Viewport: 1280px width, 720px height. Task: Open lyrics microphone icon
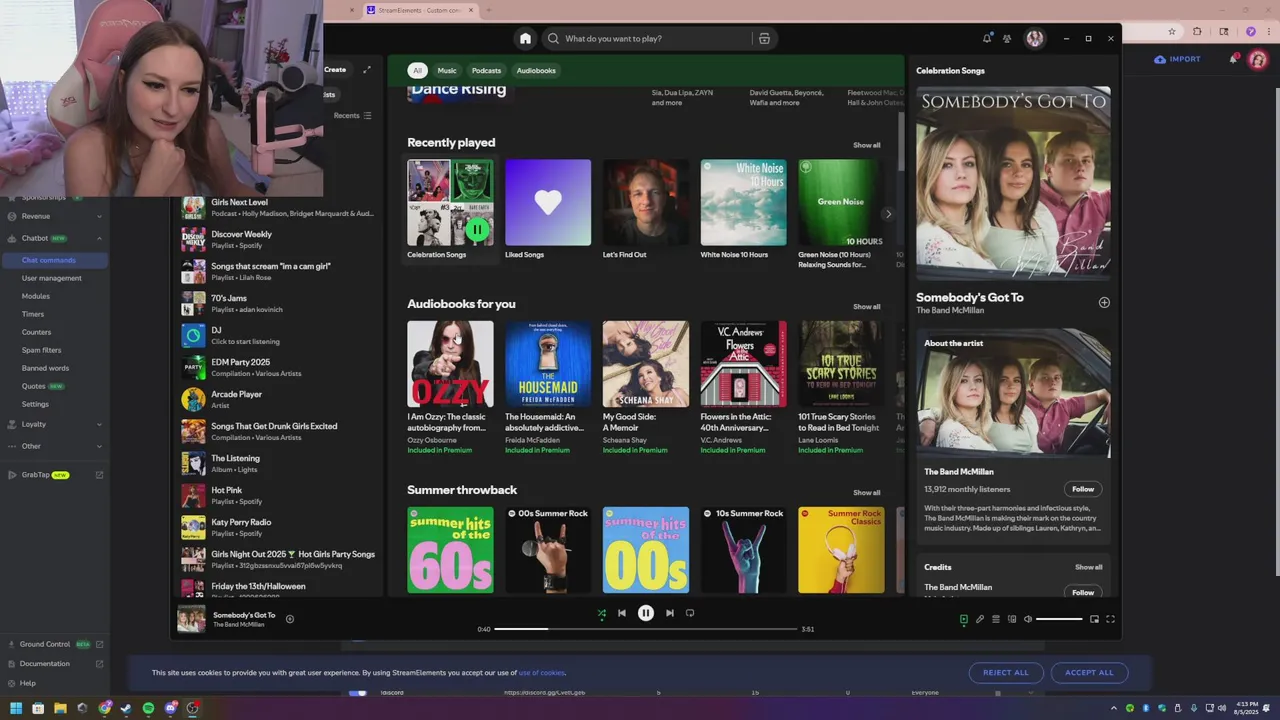(x=980, y=619)
